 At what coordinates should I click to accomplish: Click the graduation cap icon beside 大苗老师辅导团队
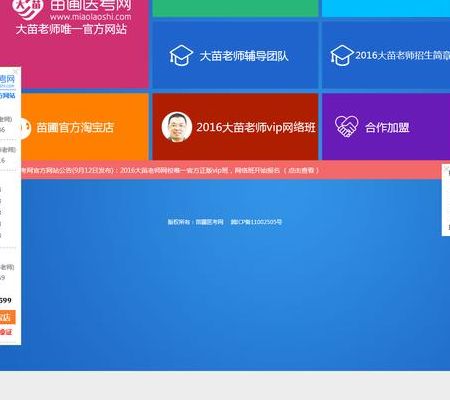point(181,55)
